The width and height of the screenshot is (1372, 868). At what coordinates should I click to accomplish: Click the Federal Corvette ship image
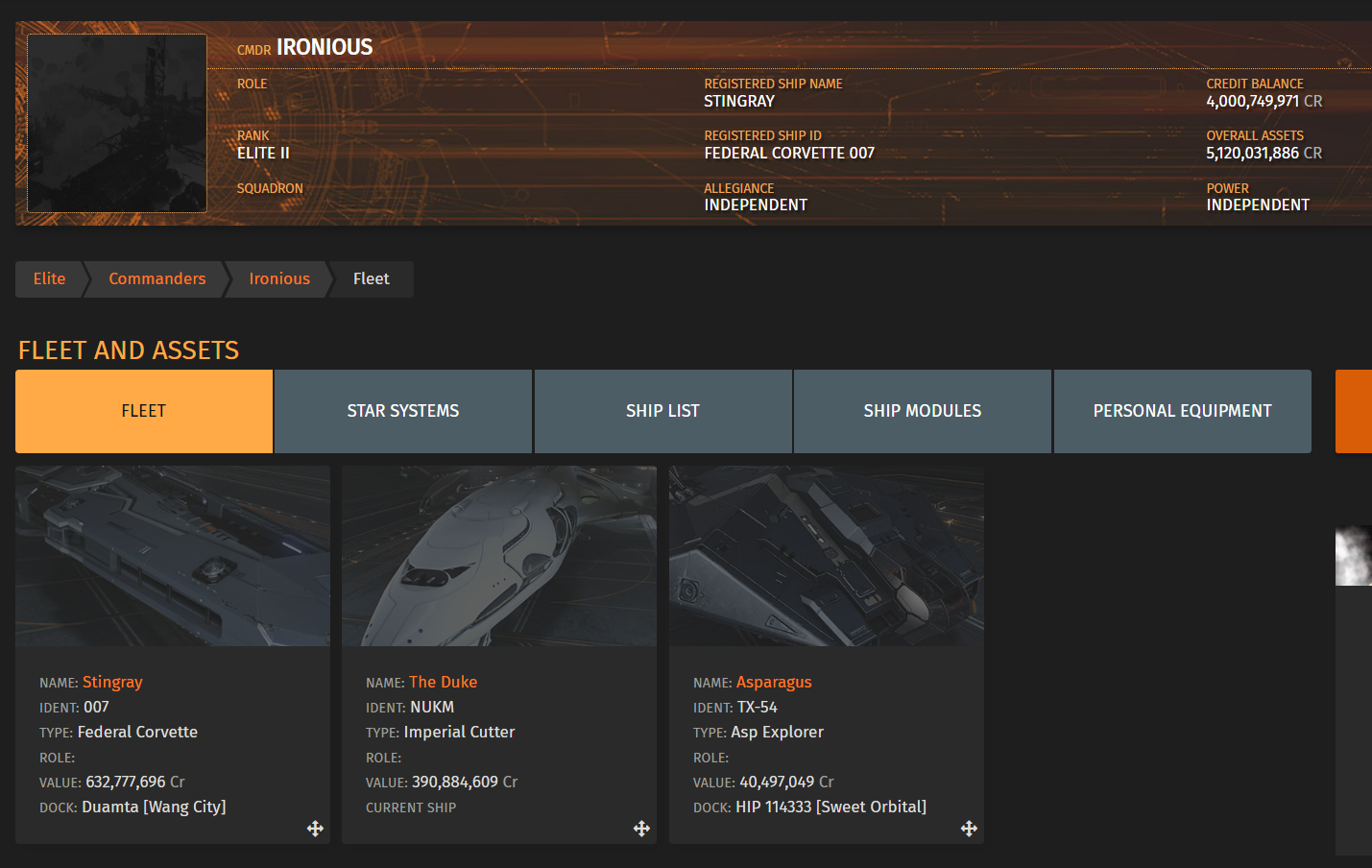[173, 556]
